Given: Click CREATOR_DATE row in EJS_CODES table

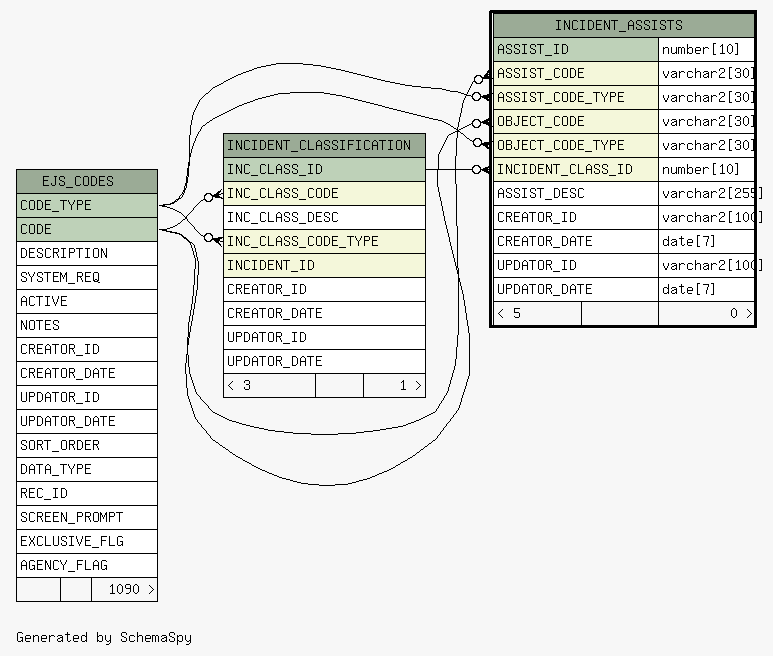Looking at the screenshot, I should pos(87,373).
